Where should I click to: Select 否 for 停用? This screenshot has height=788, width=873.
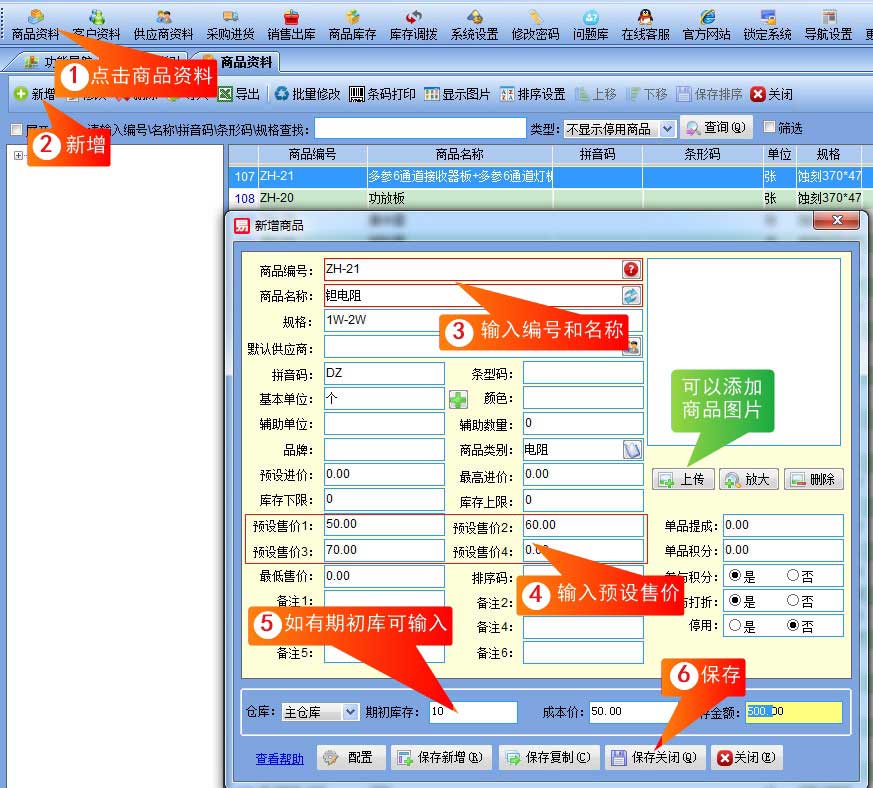click(x=793, y=625)
